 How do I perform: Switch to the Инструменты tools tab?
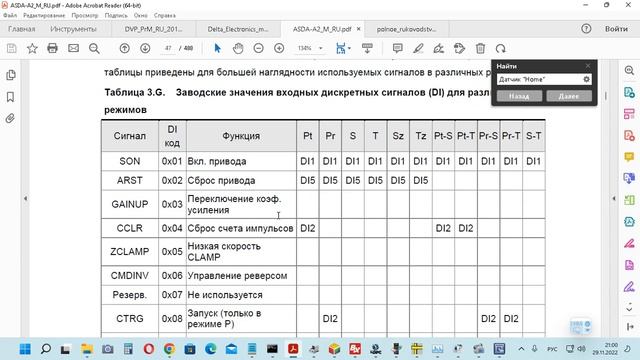tap(73, 29)
